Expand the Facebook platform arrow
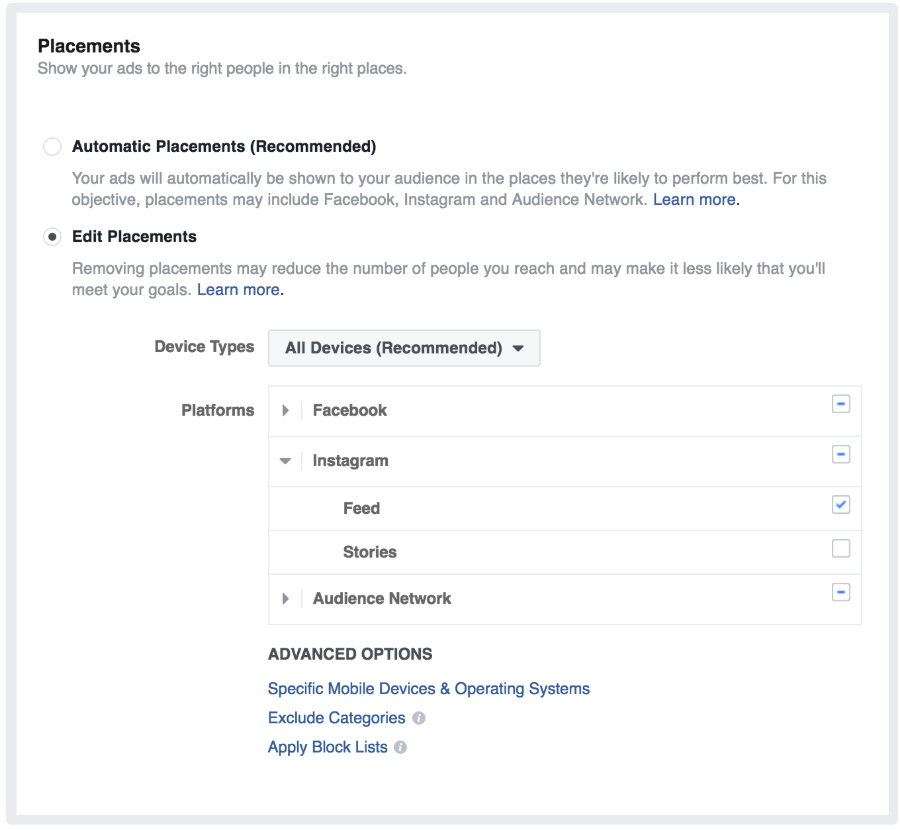Viewport: 900px width, 830px height. [x=286, y=410]
